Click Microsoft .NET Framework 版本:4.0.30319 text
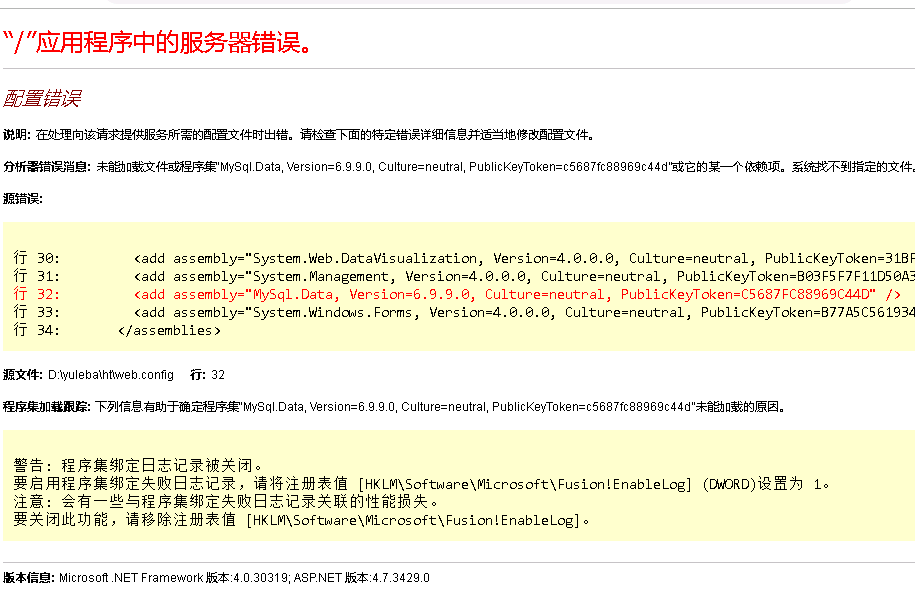This screenshot has height=613, width=915. (x=173, y=578)
